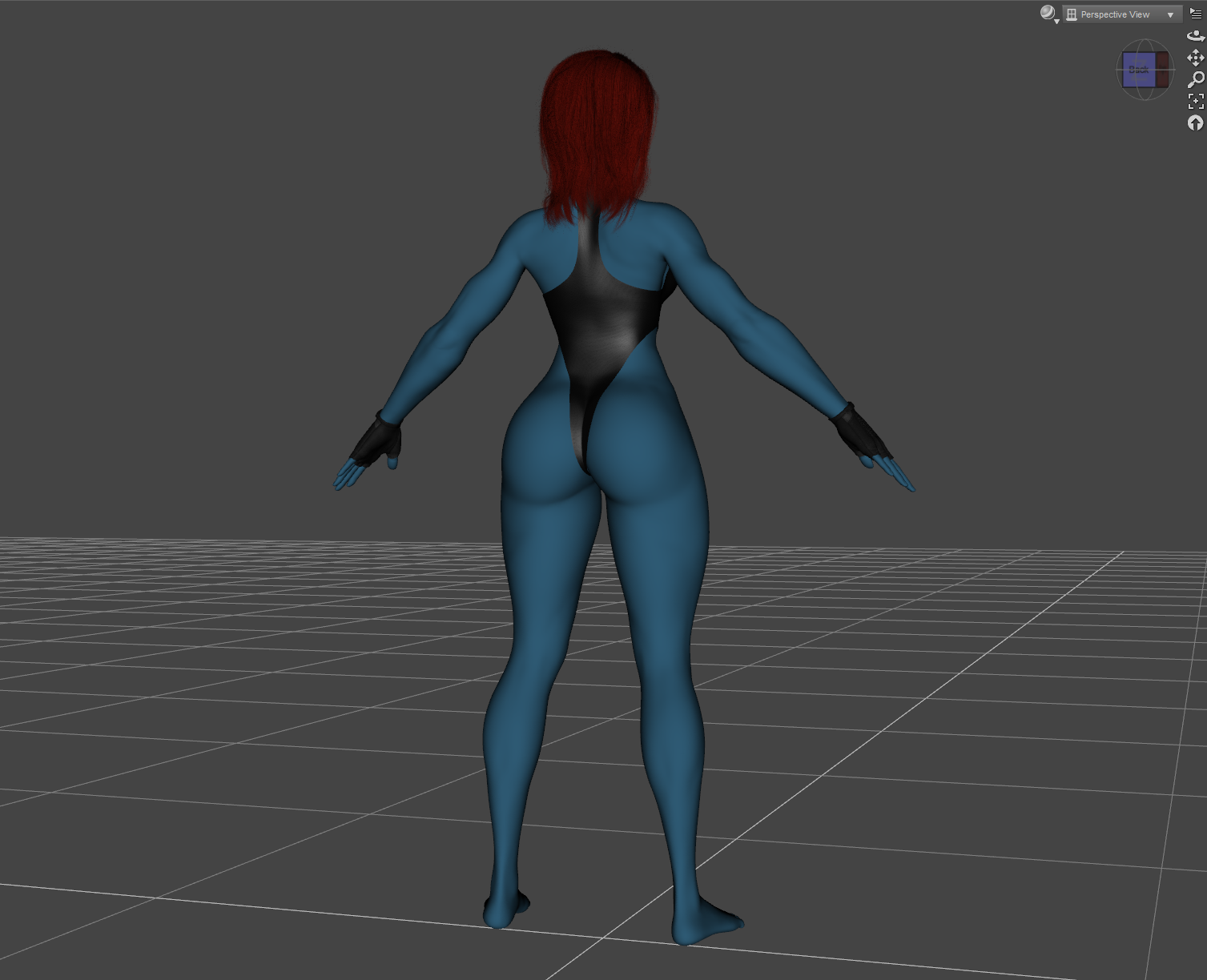
Task: Select the pan camera control
Action: click(1196, 58)
